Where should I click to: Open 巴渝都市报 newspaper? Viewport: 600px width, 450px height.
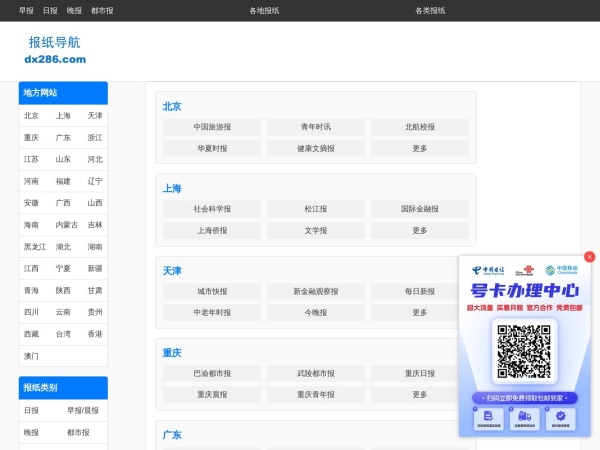(x=212, y=373)
